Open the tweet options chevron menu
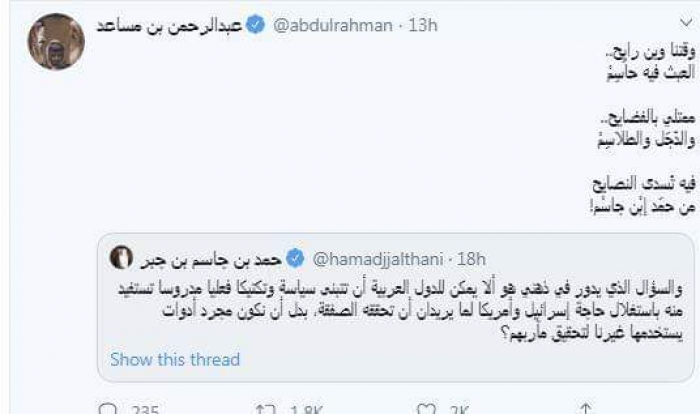Image resolution: width=700 pixels, height=414 pixels. tap(682, 21)
